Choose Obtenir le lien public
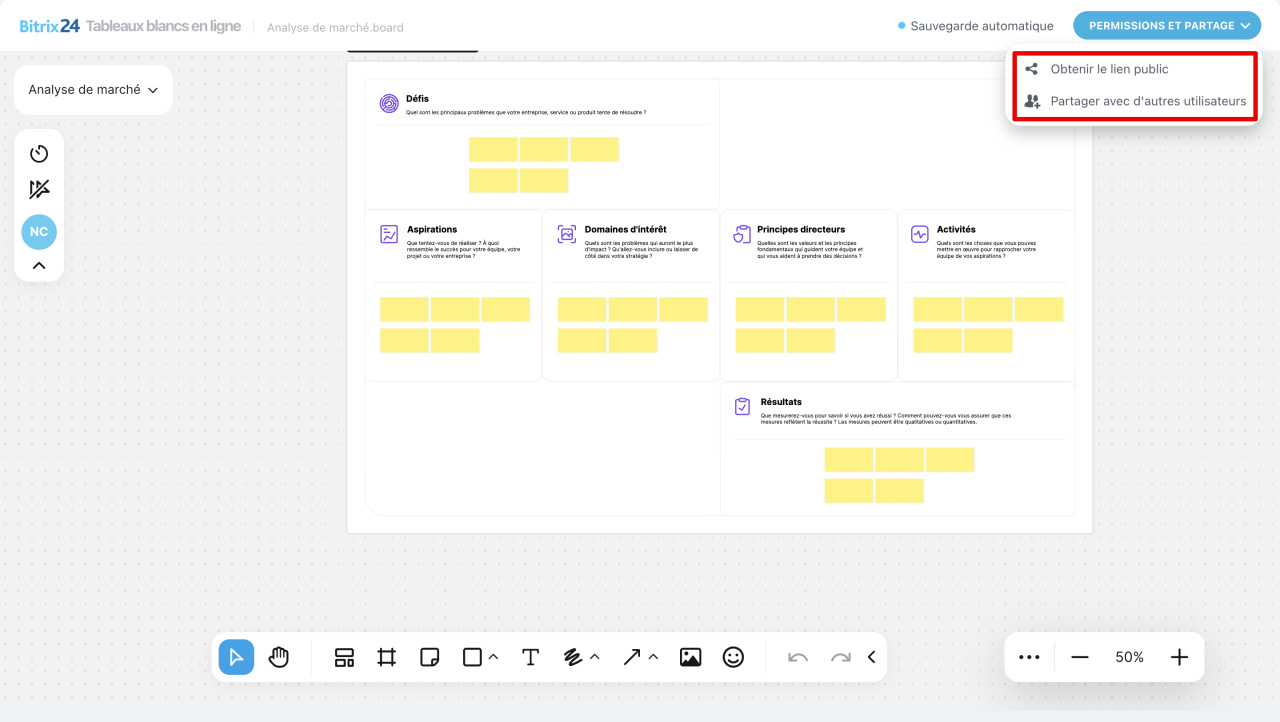Screen dimensions: 1280x722 (1109, 69)
